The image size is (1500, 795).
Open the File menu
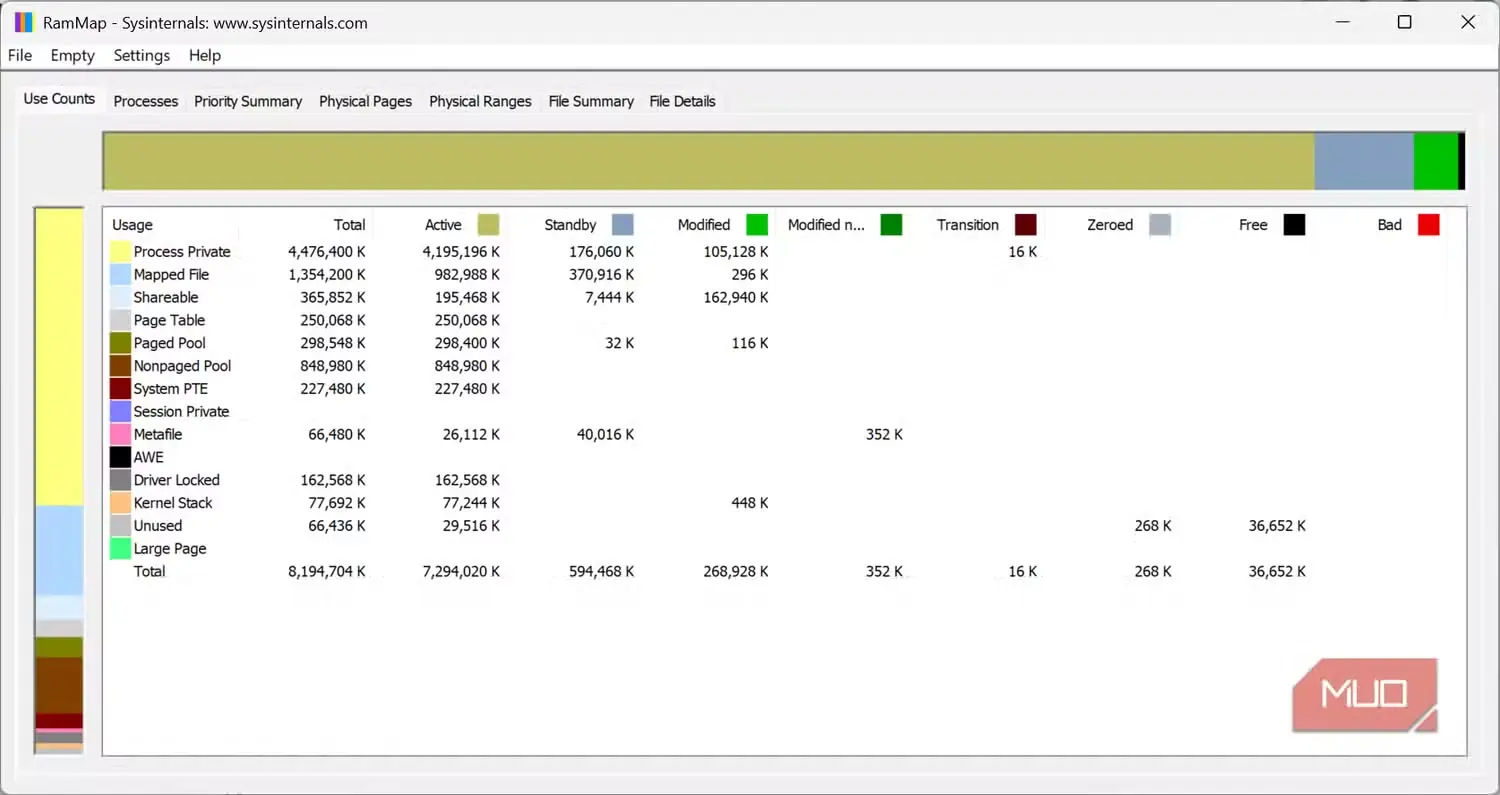[x=20, y=55]
